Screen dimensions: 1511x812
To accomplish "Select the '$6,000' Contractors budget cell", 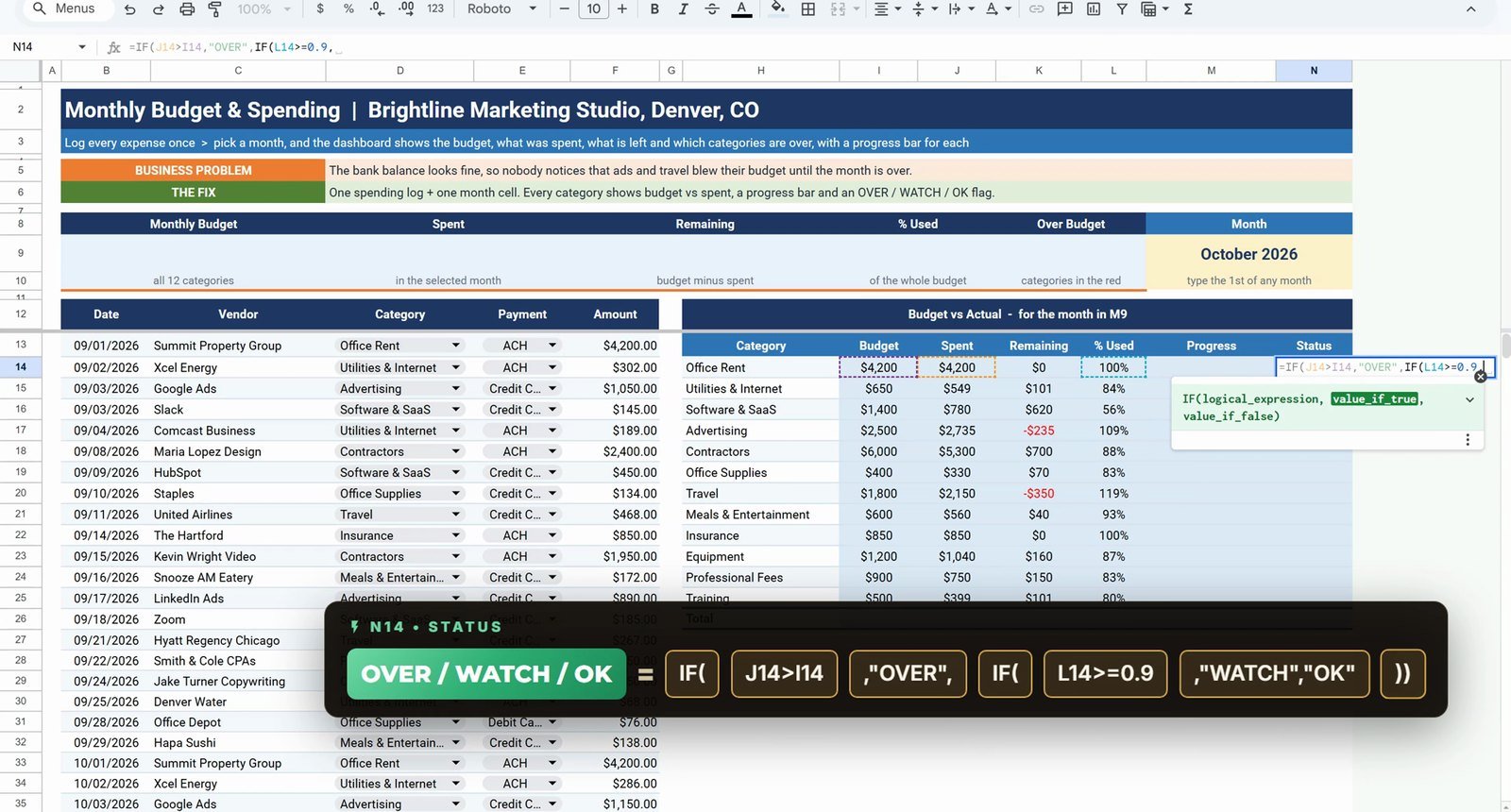I will 878,451.
